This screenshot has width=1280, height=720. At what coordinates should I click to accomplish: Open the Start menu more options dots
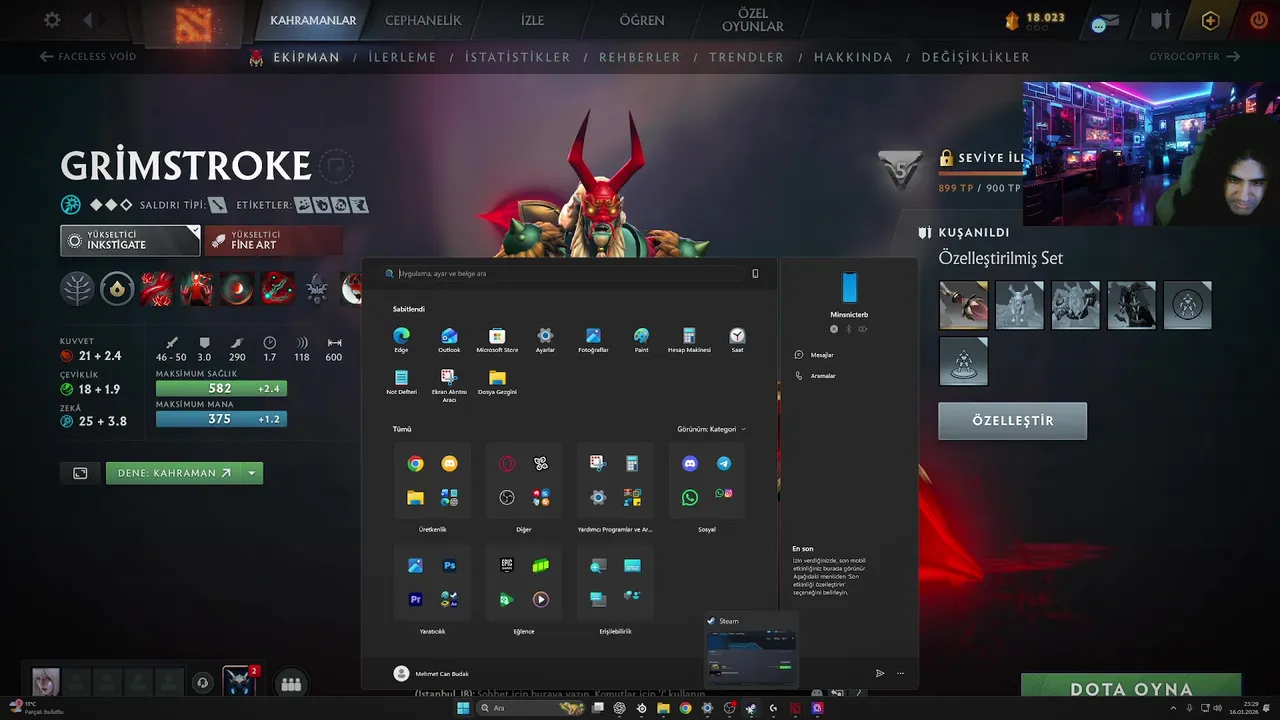tap(901, 673)
